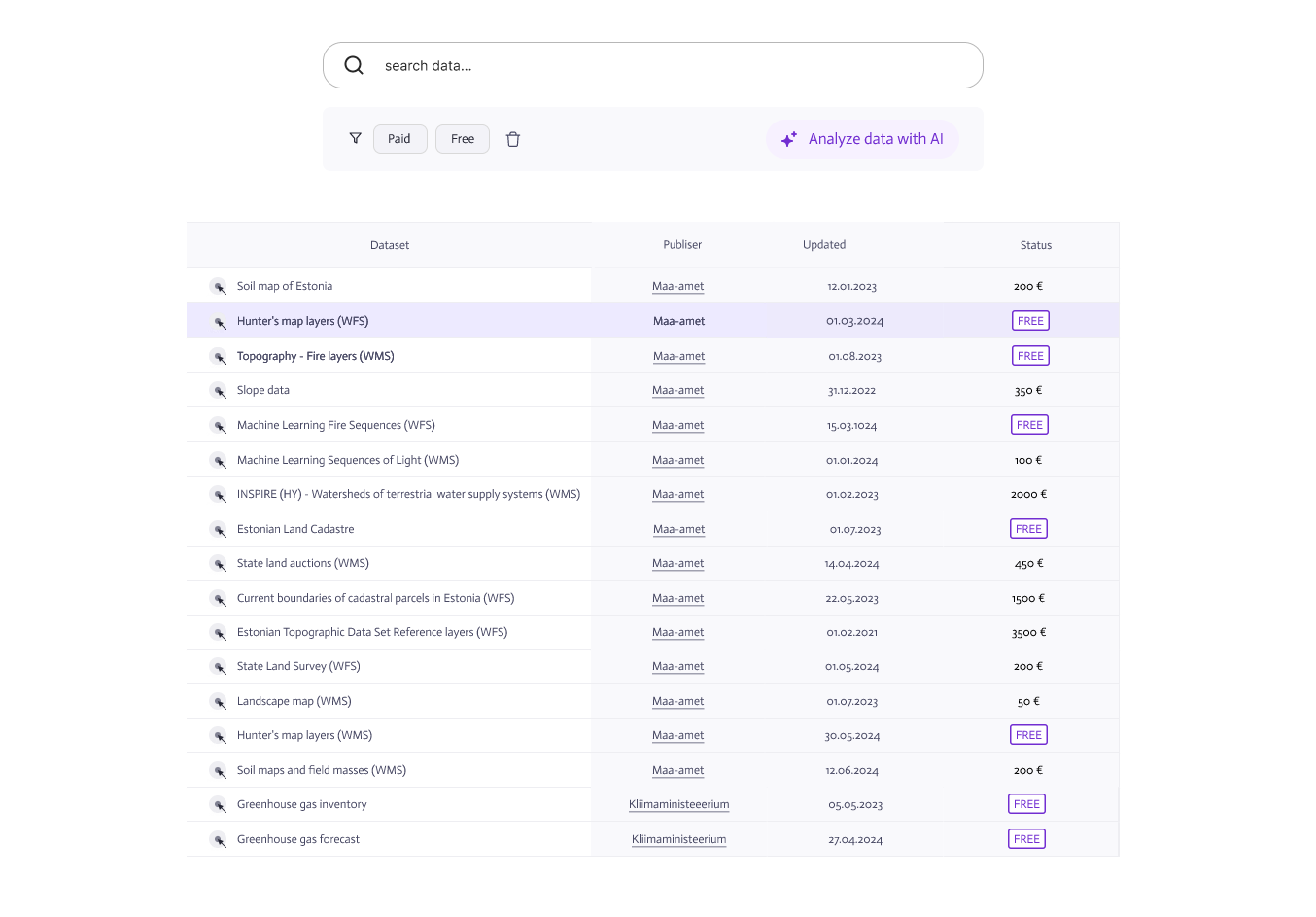This screenshot has height=917, width=1316.
Task: Clear filters with the trash icon
Action: click(513, 139)
